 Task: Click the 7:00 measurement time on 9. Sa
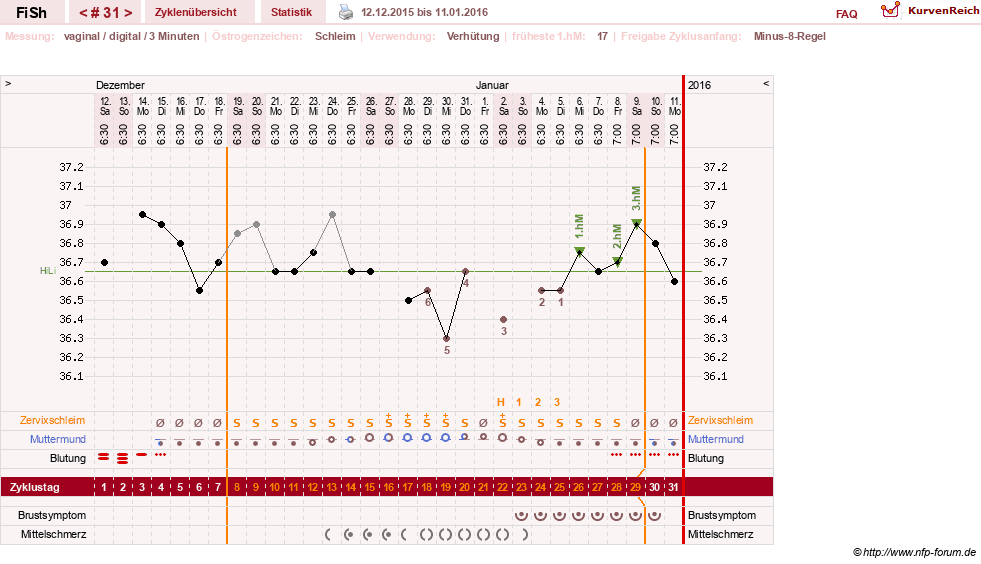[x=636, y=134]
